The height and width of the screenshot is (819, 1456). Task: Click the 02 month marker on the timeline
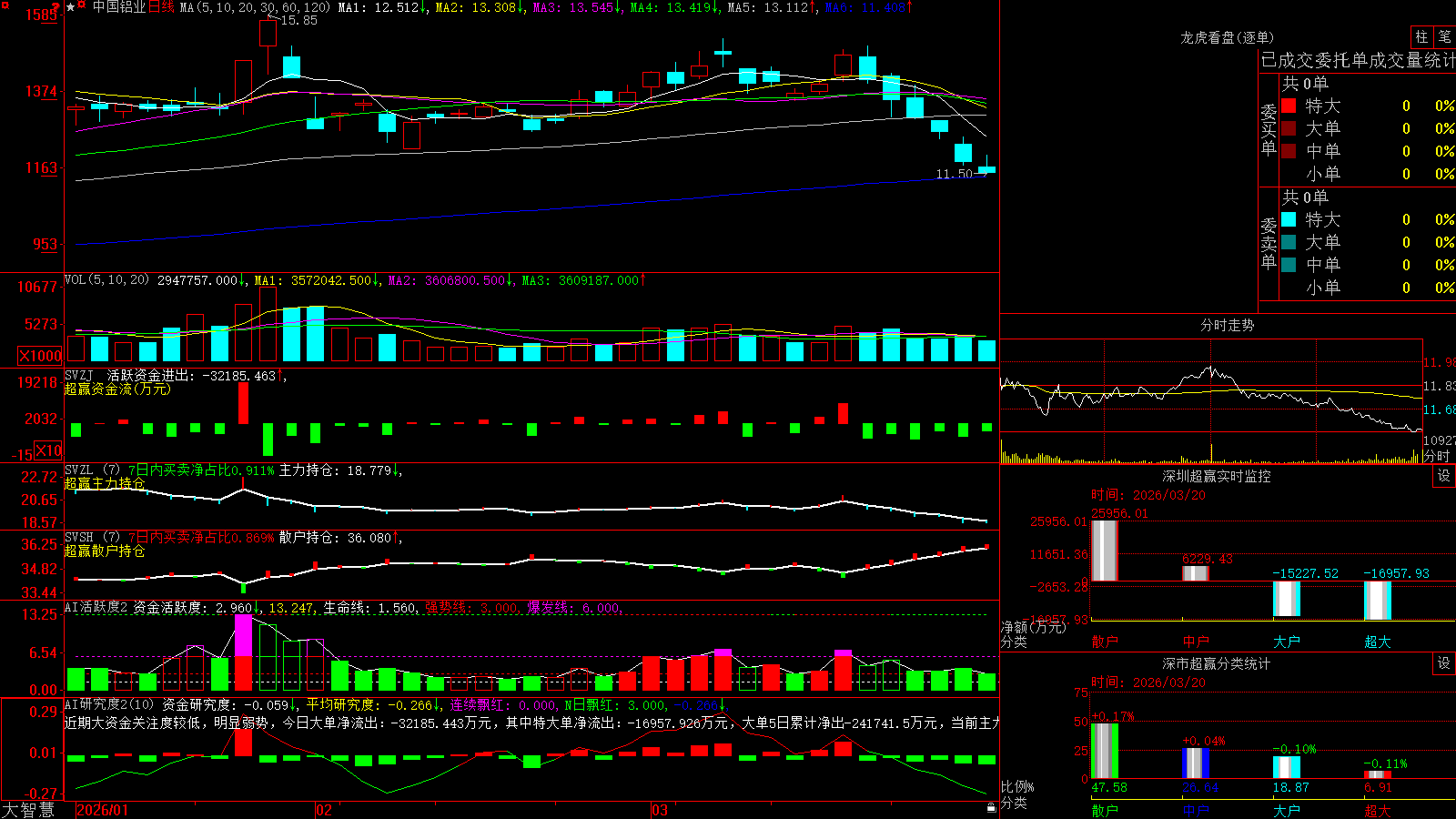tap(324, 810)
